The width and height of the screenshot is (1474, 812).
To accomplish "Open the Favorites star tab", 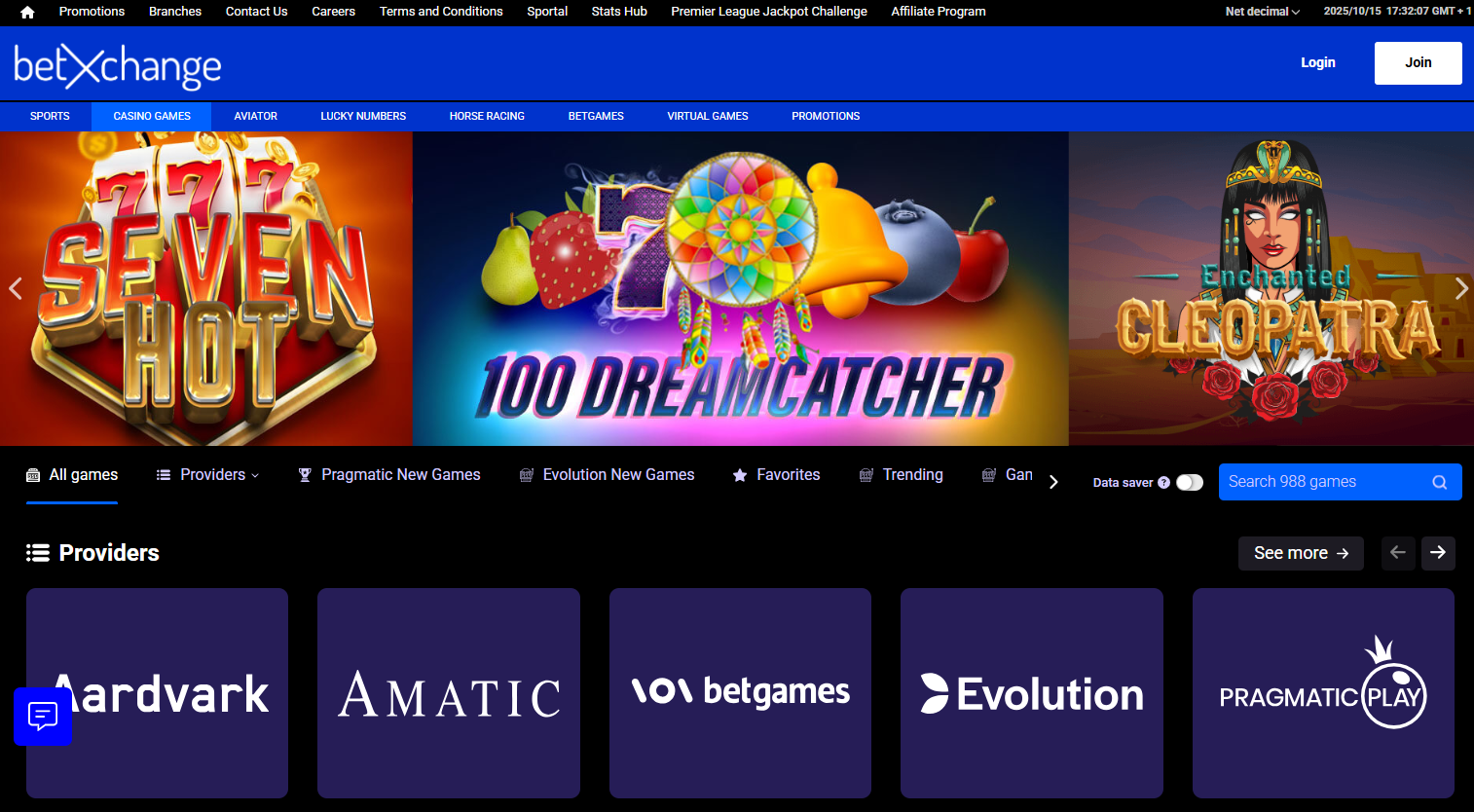I will (x=776, y=475).
